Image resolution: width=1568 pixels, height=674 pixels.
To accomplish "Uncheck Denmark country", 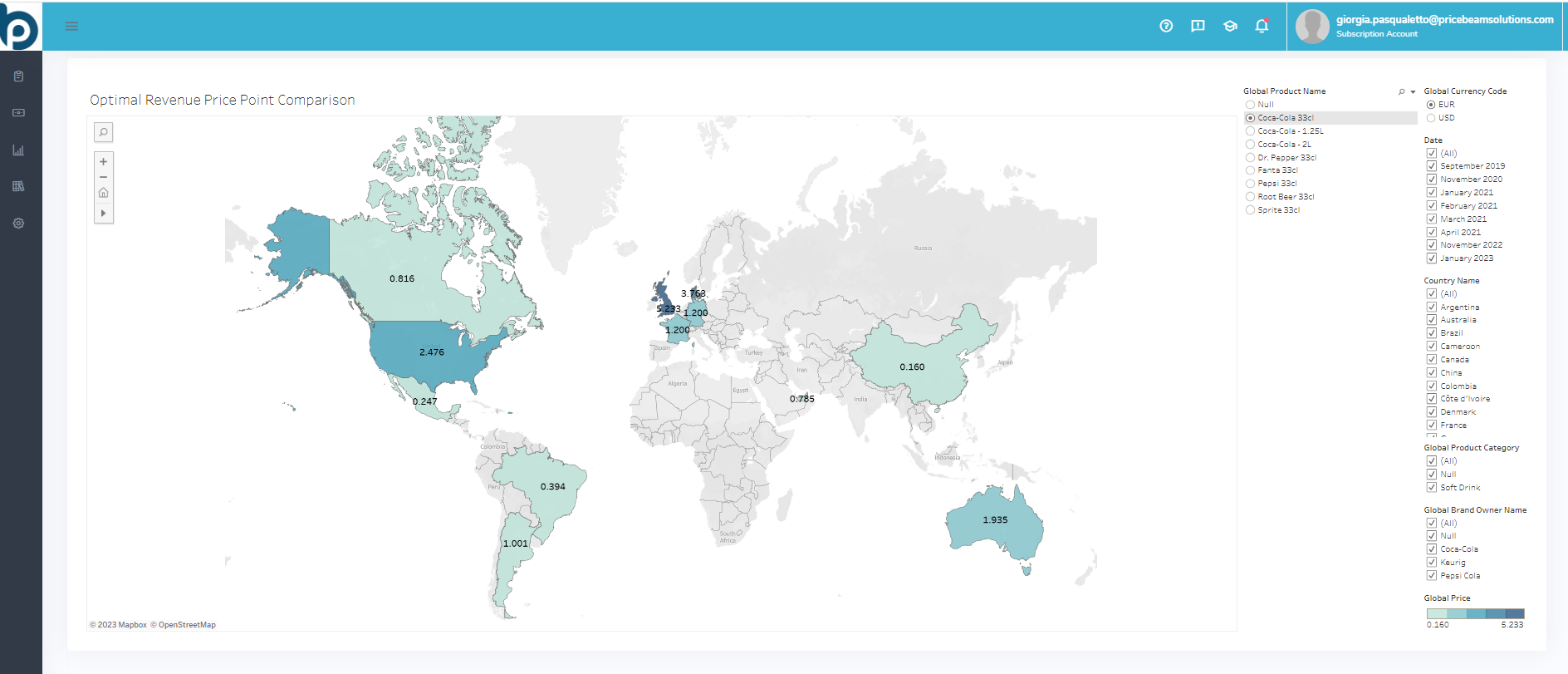I will pos(1432,412).
